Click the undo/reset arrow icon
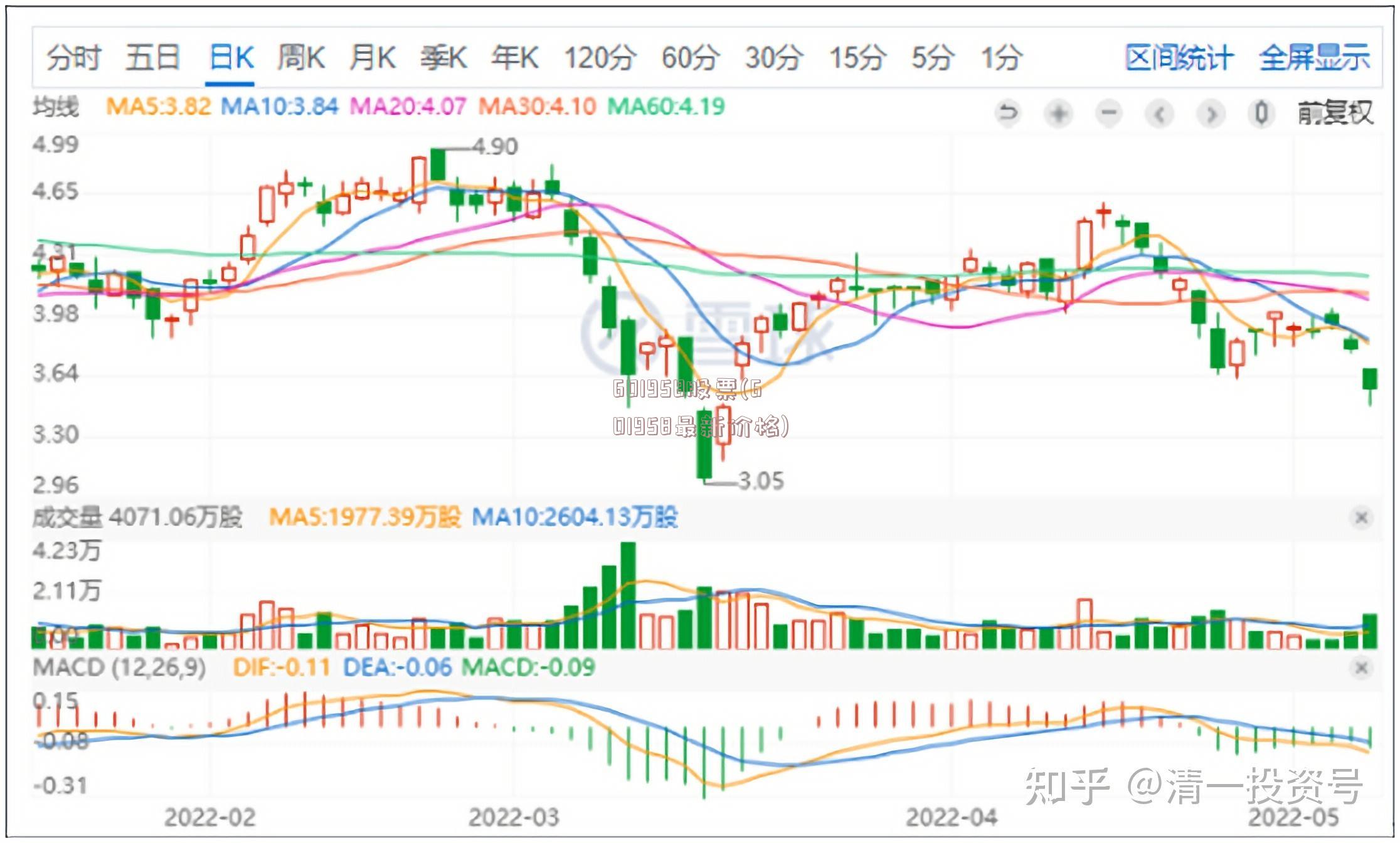1400x843 pixels. pos(1008,114)
